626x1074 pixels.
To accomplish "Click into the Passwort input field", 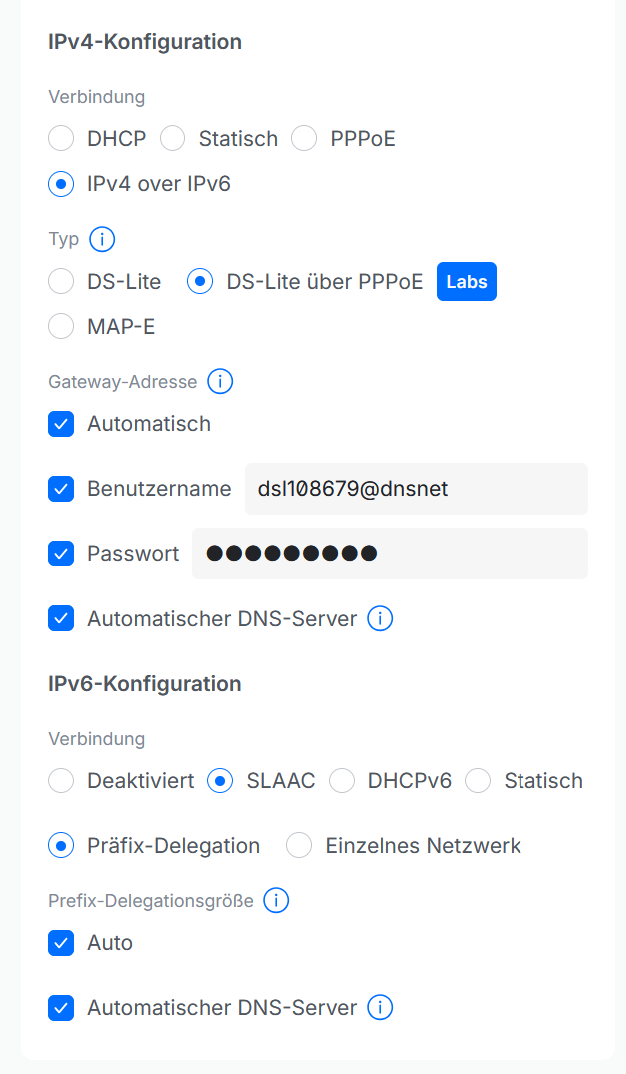I will [390, 553].
